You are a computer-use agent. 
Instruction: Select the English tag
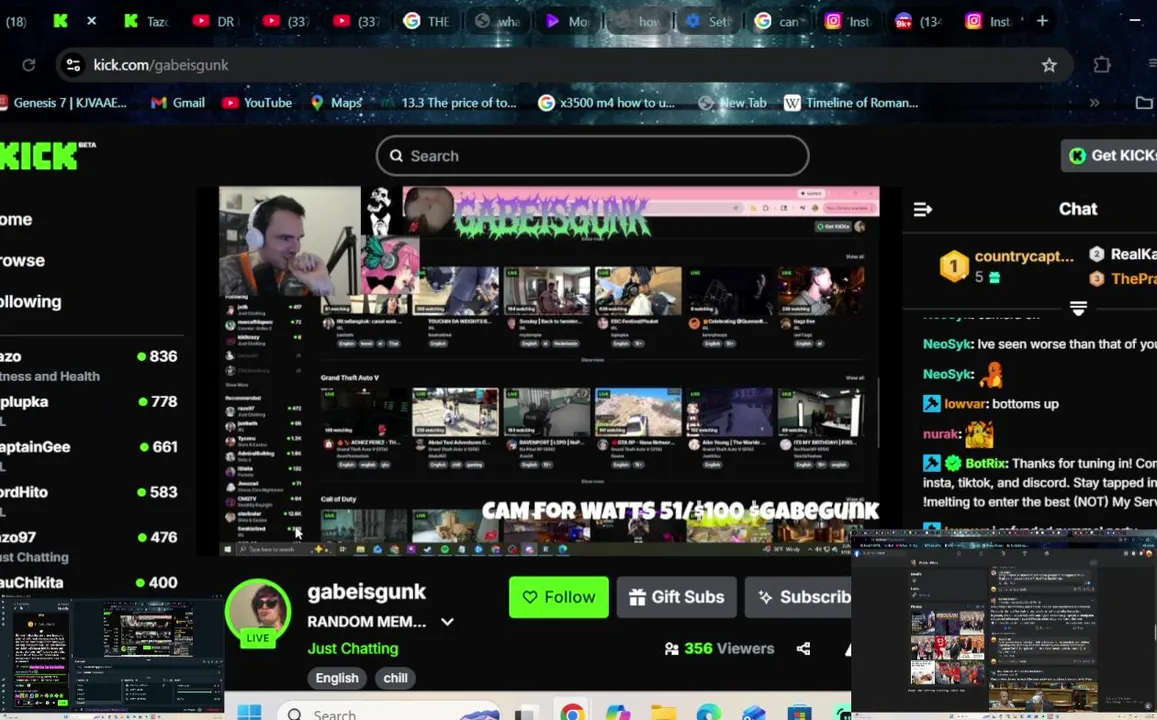337,678
